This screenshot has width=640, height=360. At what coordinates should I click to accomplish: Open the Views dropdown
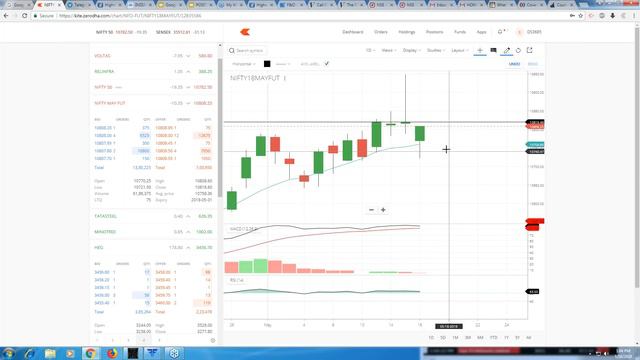[389, 50]
